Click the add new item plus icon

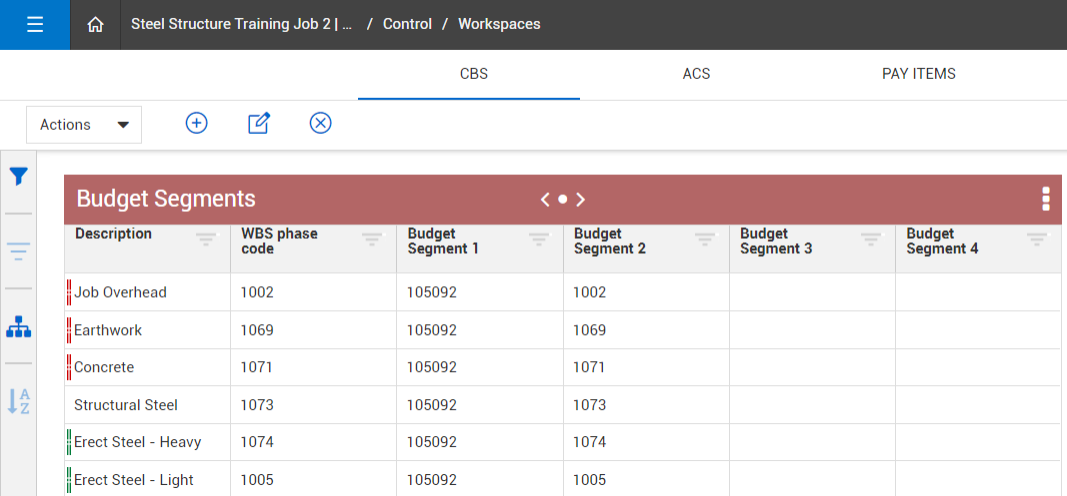pyautogui.click(x=197, y=123)
